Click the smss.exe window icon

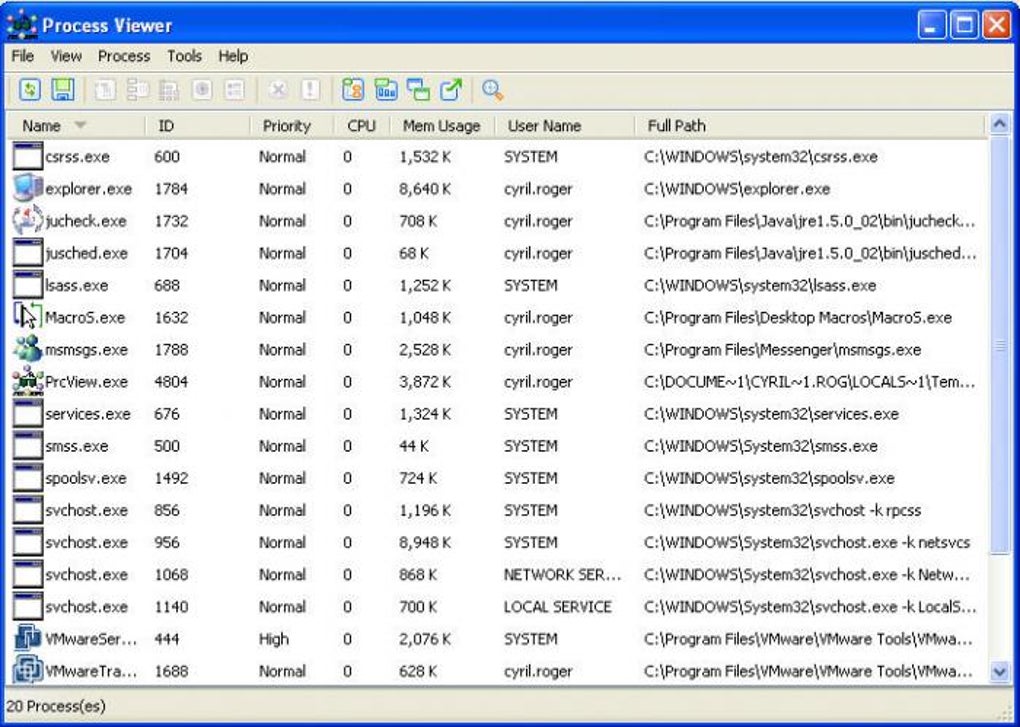[x=28, y=445]
